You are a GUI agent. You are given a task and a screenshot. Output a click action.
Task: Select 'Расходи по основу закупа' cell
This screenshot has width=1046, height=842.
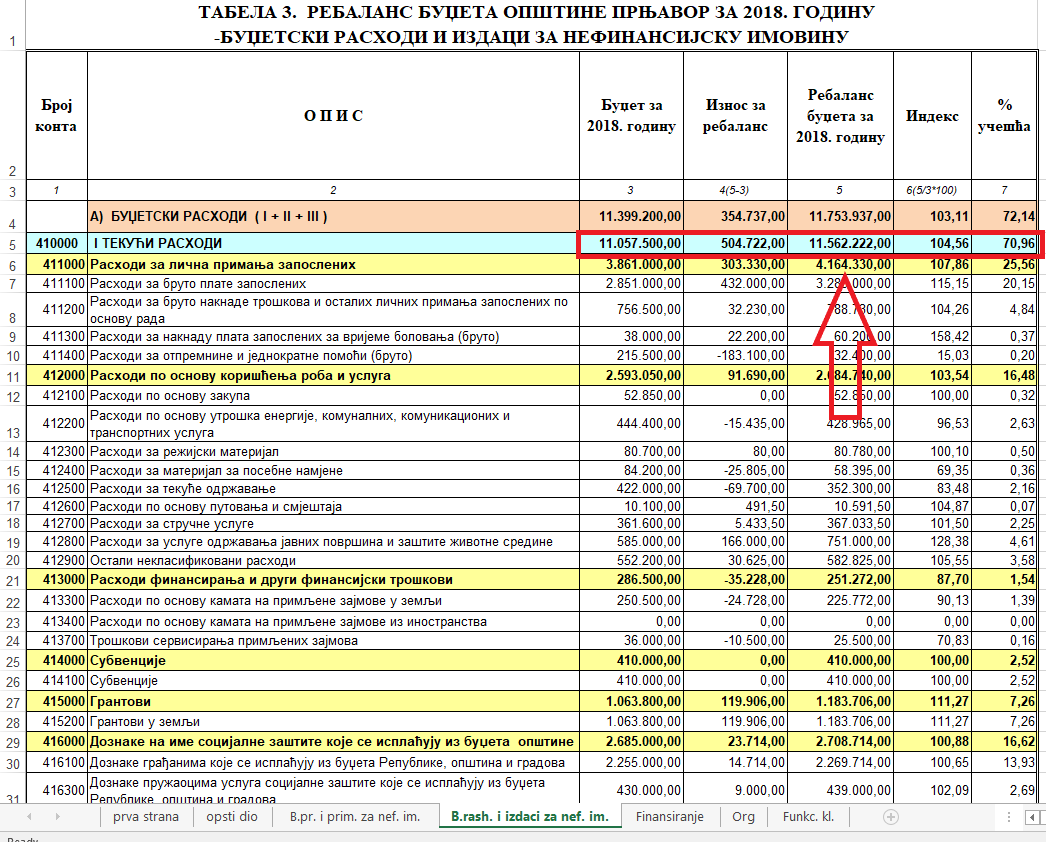pyautogui.click(x=334, y=396)
